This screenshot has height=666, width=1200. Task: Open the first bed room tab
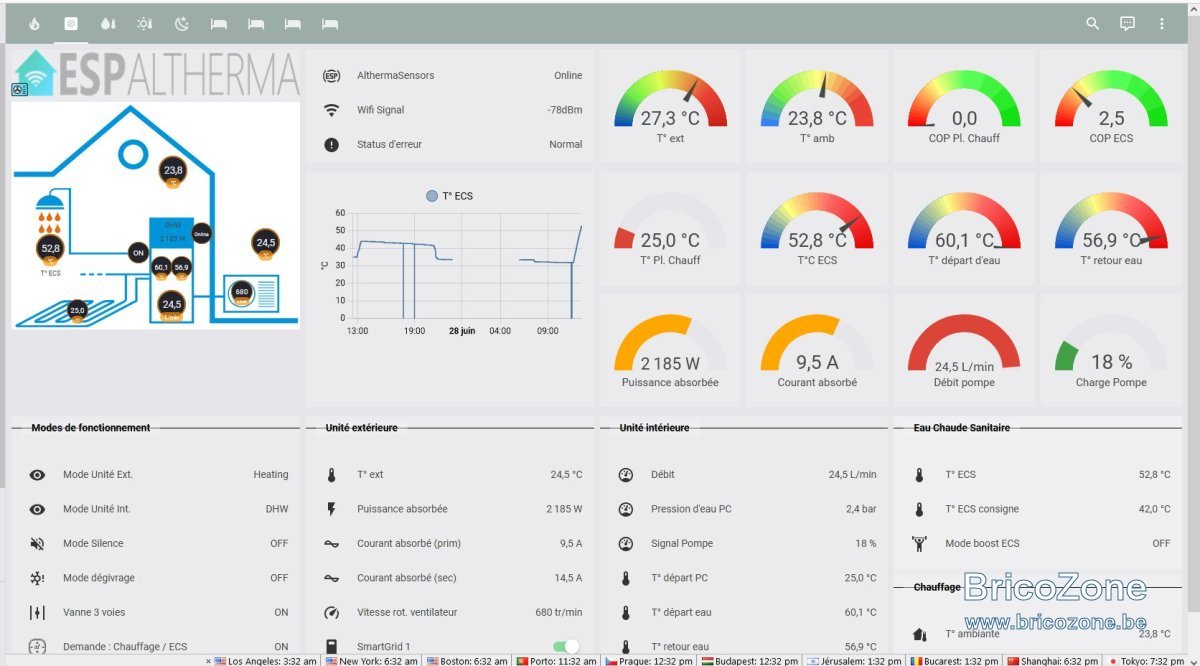pos(219,23)
